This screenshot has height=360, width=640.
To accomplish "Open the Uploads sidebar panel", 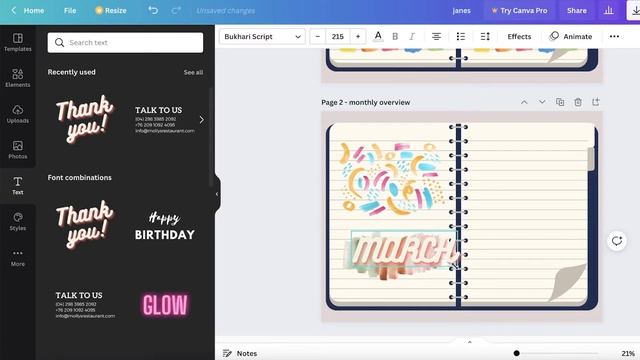I will click(x=18, y=114).
